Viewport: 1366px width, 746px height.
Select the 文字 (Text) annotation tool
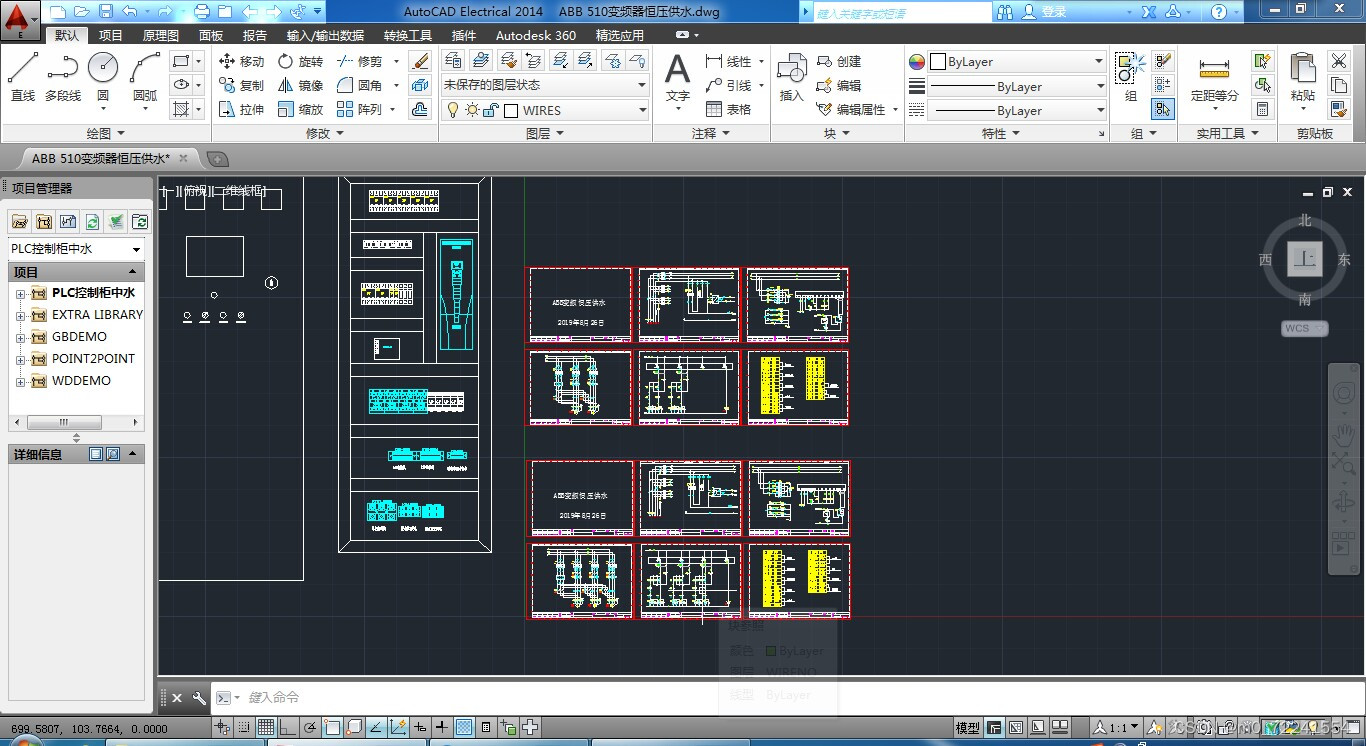677,77
